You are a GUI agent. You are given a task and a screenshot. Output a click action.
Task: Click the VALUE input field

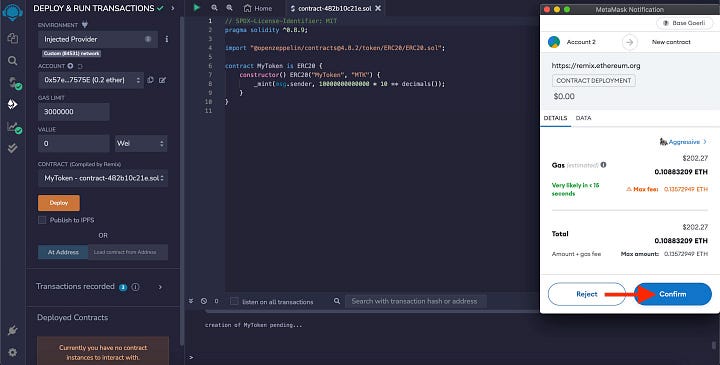tap(73, 144)
